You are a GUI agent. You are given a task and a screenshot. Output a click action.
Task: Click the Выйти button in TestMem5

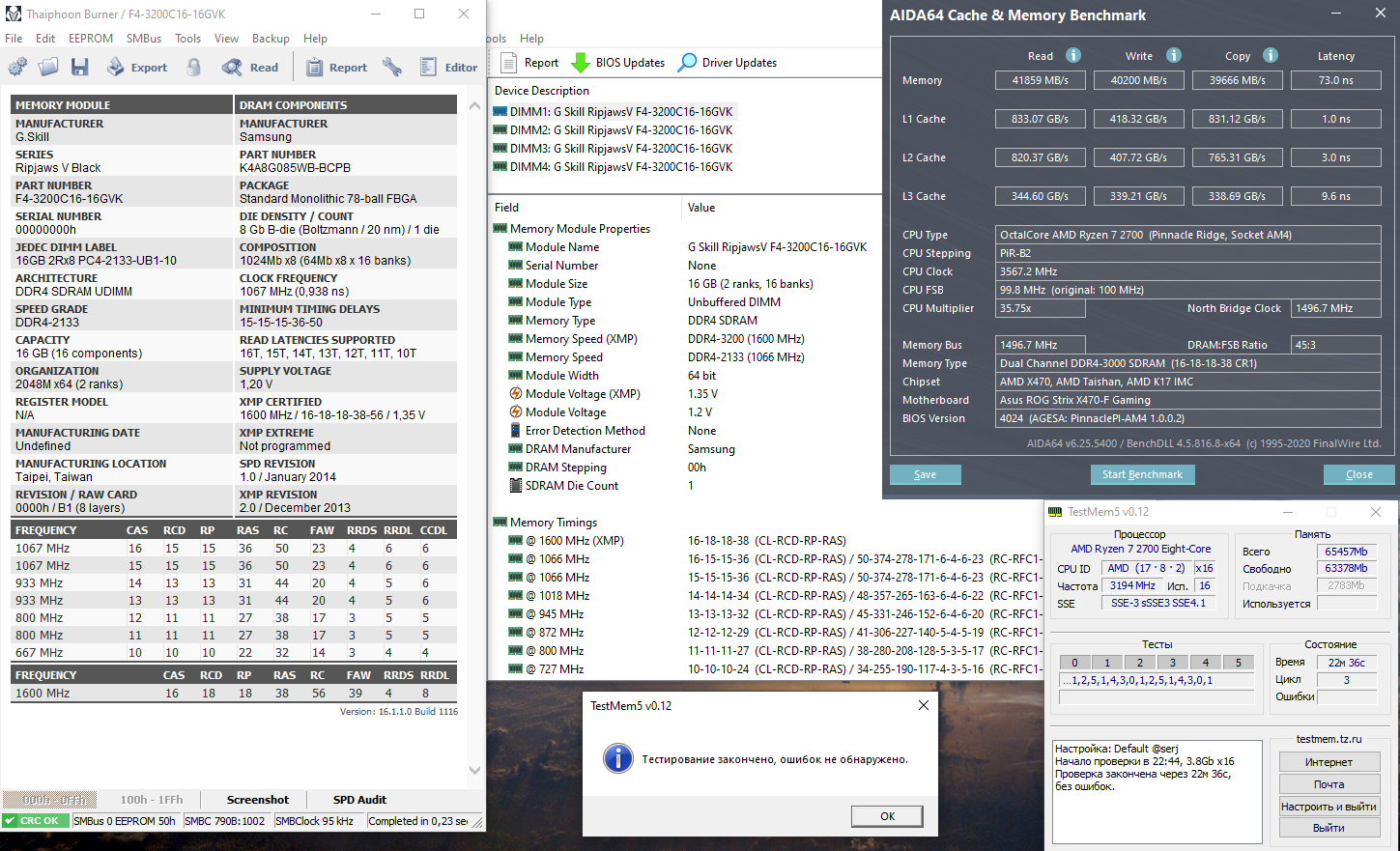coord(1329,828)
